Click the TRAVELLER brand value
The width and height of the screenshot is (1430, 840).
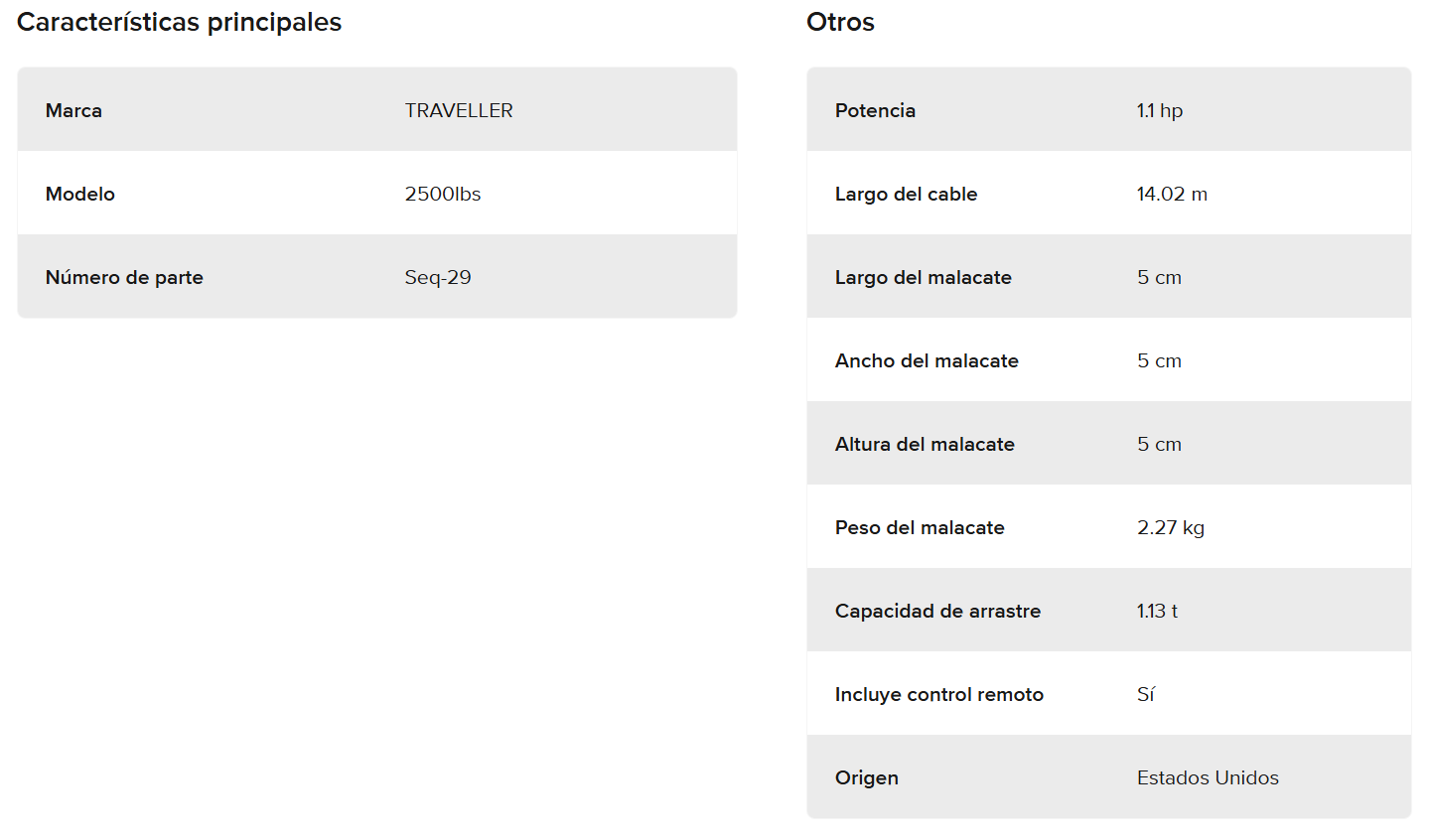(x=459, y=110)
